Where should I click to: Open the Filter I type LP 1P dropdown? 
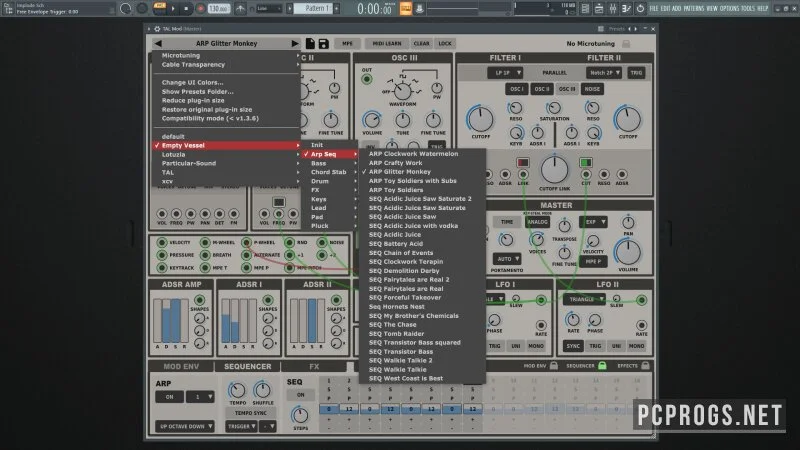click(505, 73)
